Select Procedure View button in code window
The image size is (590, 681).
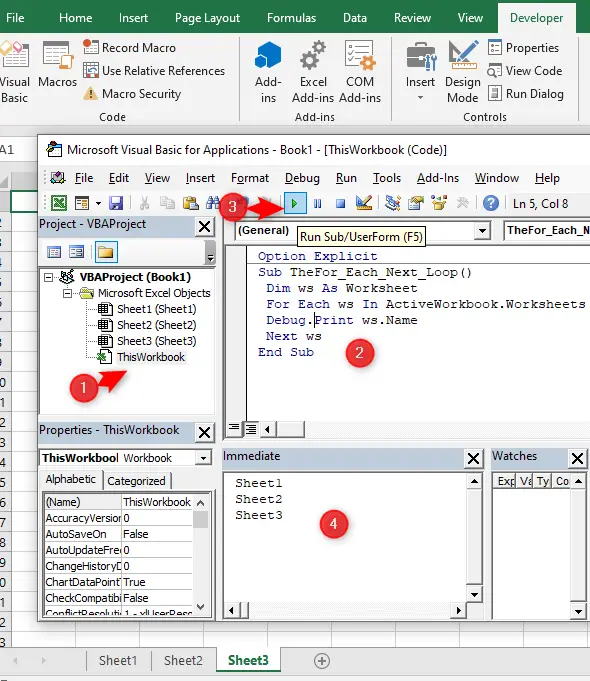pyautogui.click(x=234, y=429)
